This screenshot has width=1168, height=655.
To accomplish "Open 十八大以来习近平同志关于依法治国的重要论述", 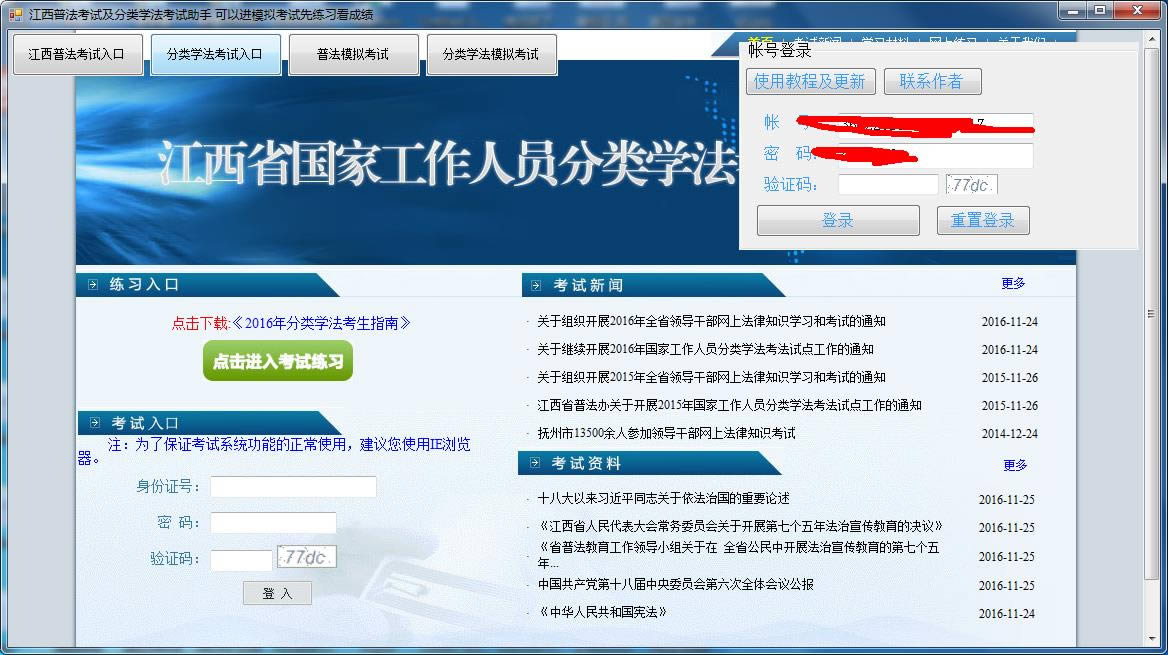I will tap(664, 498).
